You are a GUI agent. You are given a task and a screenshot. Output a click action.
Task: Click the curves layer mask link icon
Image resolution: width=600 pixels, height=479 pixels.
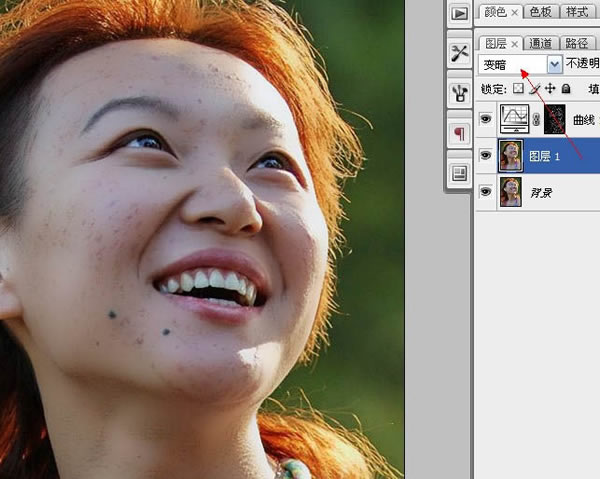click(x=536, y=120)
